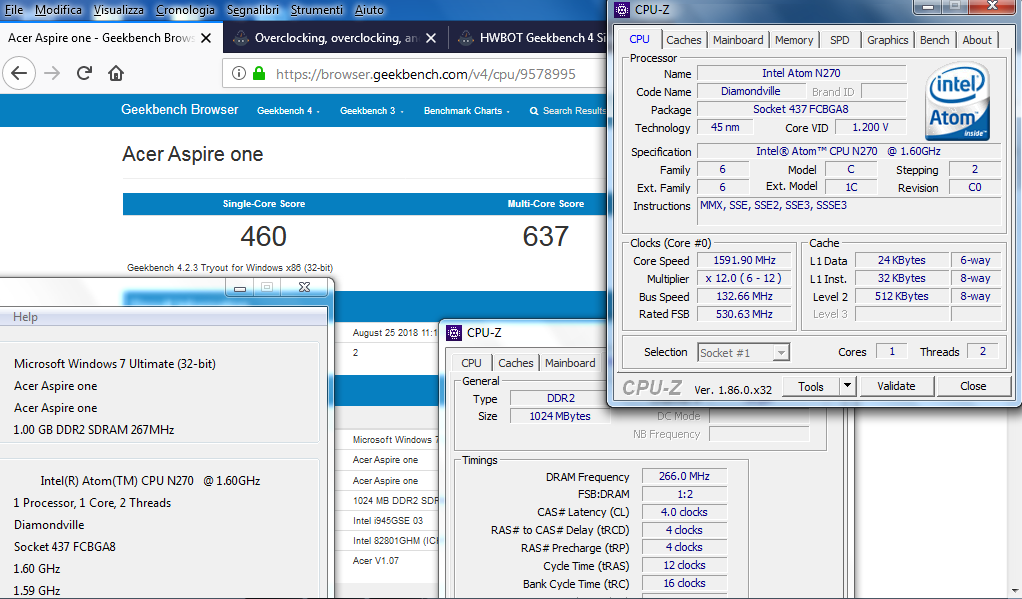1022x599 pixels.
Task: Click the Multi-Core Score 637
Action: (x=546, y=236)
